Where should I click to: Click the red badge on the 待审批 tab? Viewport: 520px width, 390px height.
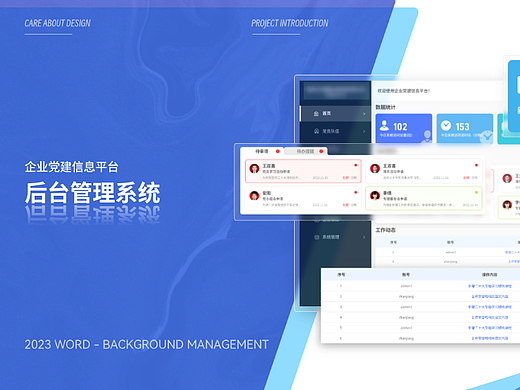[x=278, y=151]
